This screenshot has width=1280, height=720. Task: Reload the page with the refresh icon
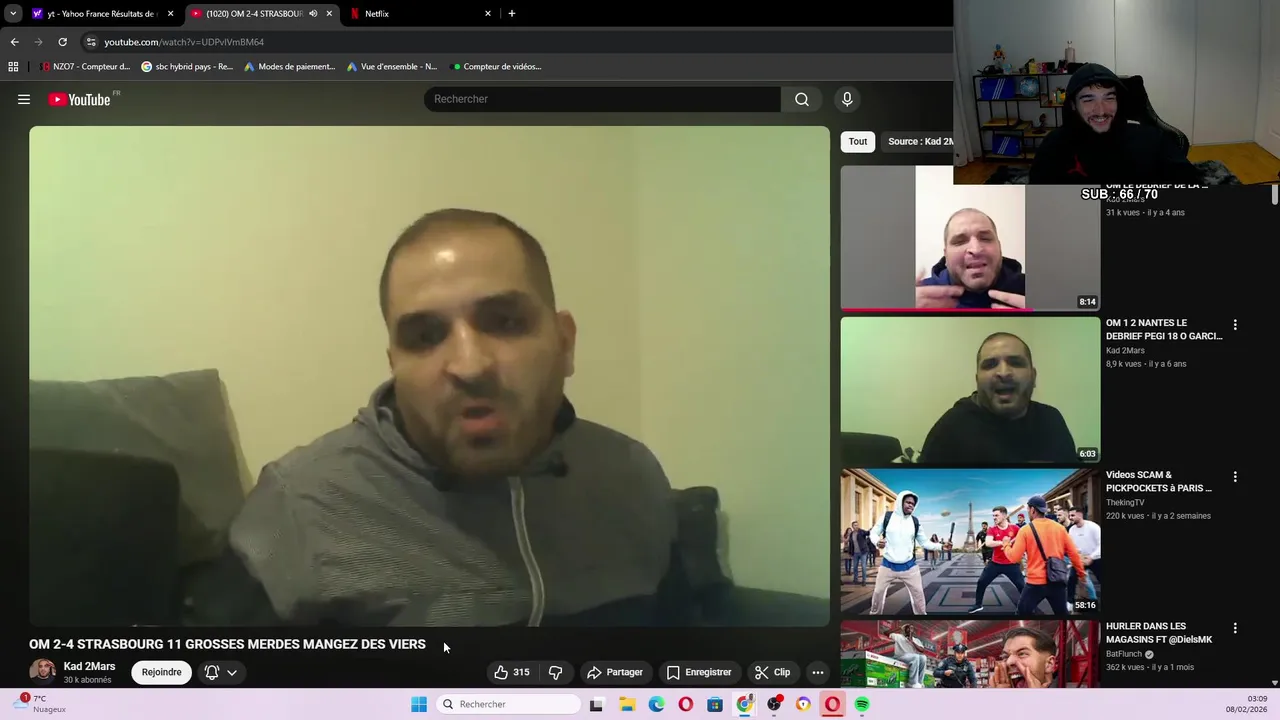pos(62,42)
